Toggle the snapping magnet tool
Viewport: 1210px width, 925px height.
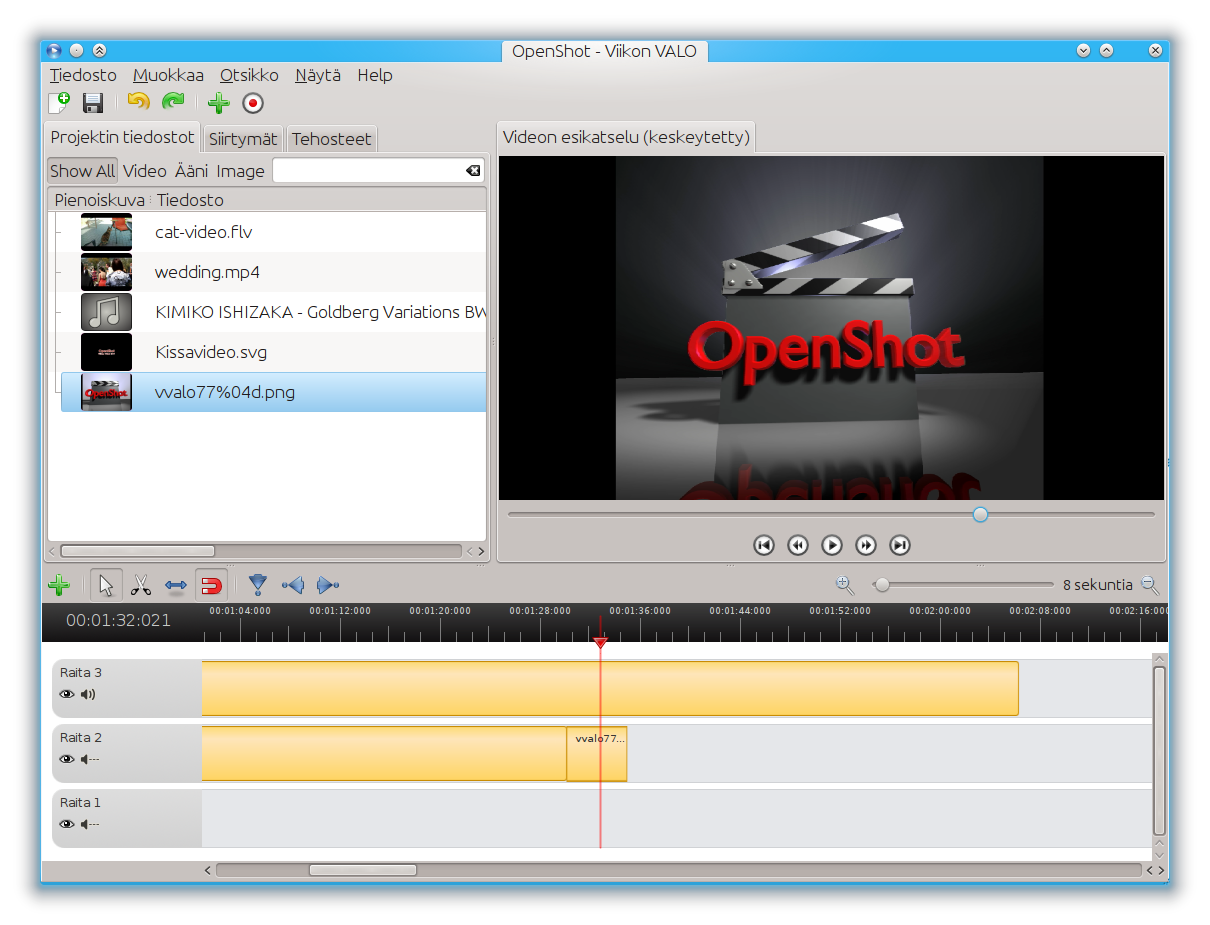click(211, 585)
